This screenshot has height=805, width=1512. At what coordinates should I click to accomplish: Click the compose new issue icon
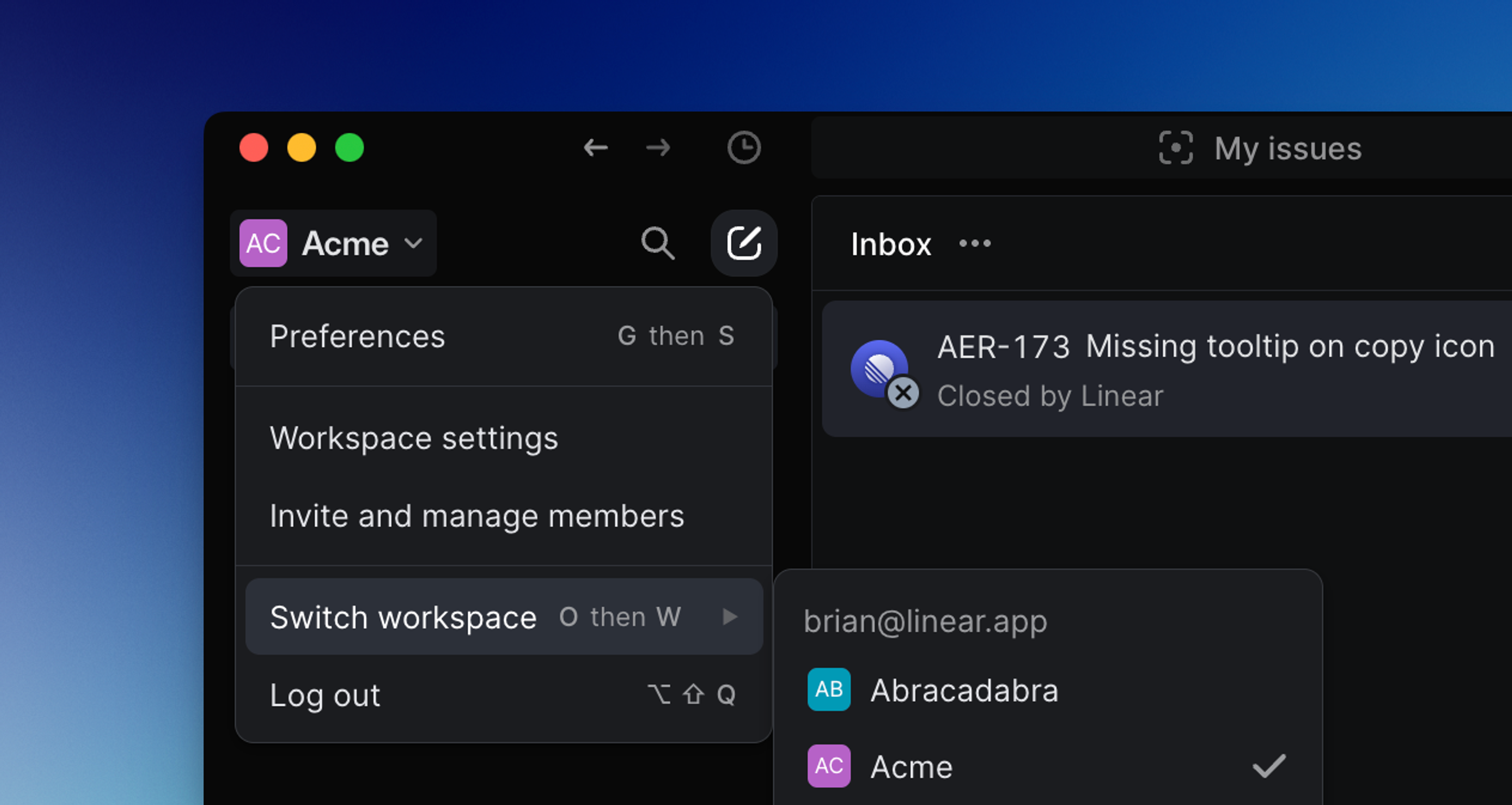744,243
